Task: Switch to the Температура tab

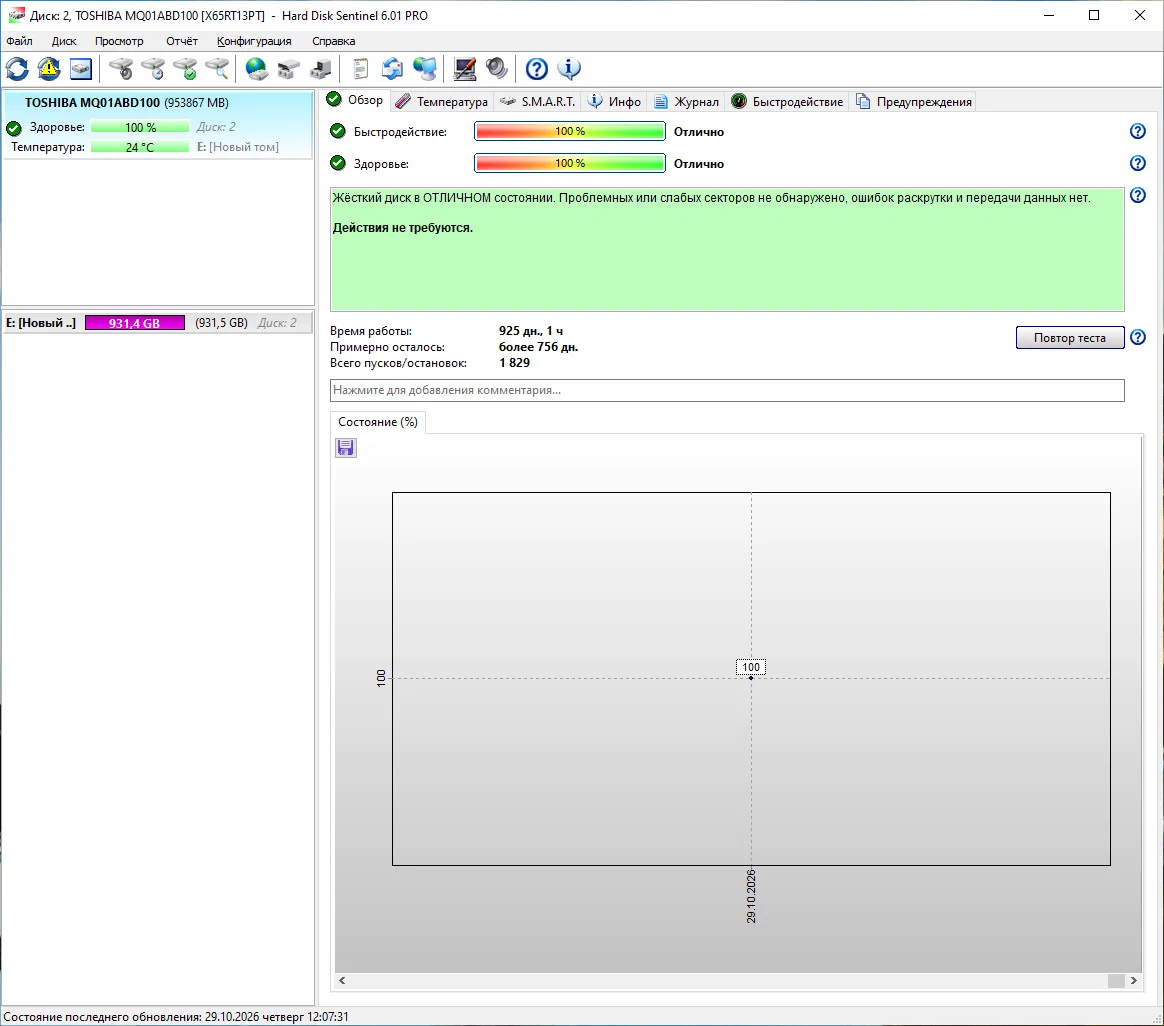Action: click(442, 102)
